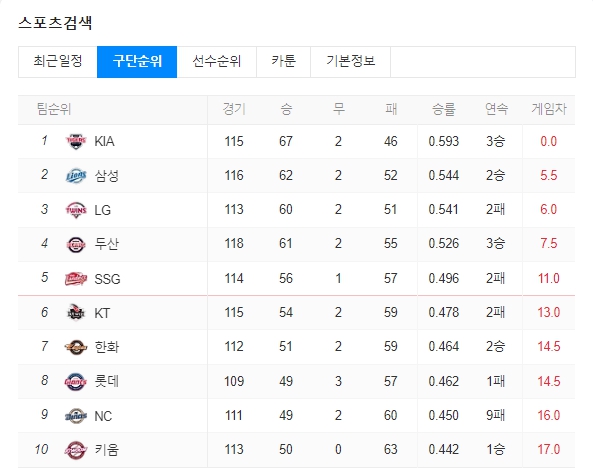Open the KT team name link
The width and height of the screenshot is (593, 474).
pos(102,313)
